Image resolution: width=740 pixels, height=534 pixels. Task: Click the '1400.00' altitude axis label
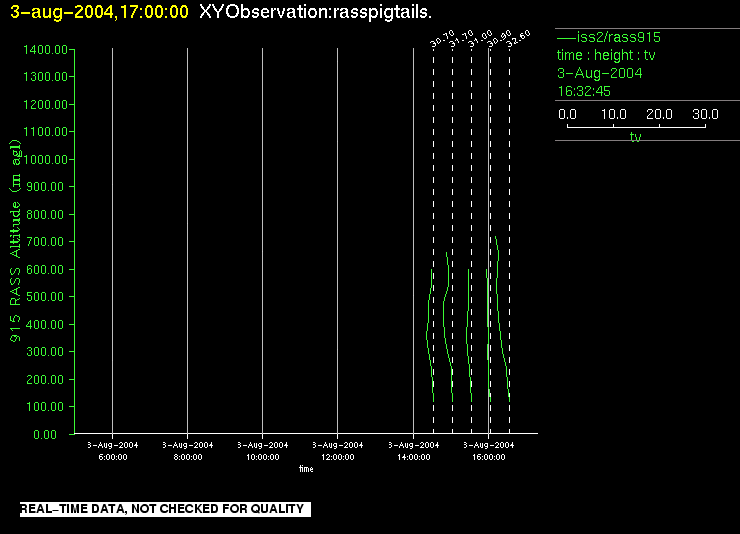[45, 50]
